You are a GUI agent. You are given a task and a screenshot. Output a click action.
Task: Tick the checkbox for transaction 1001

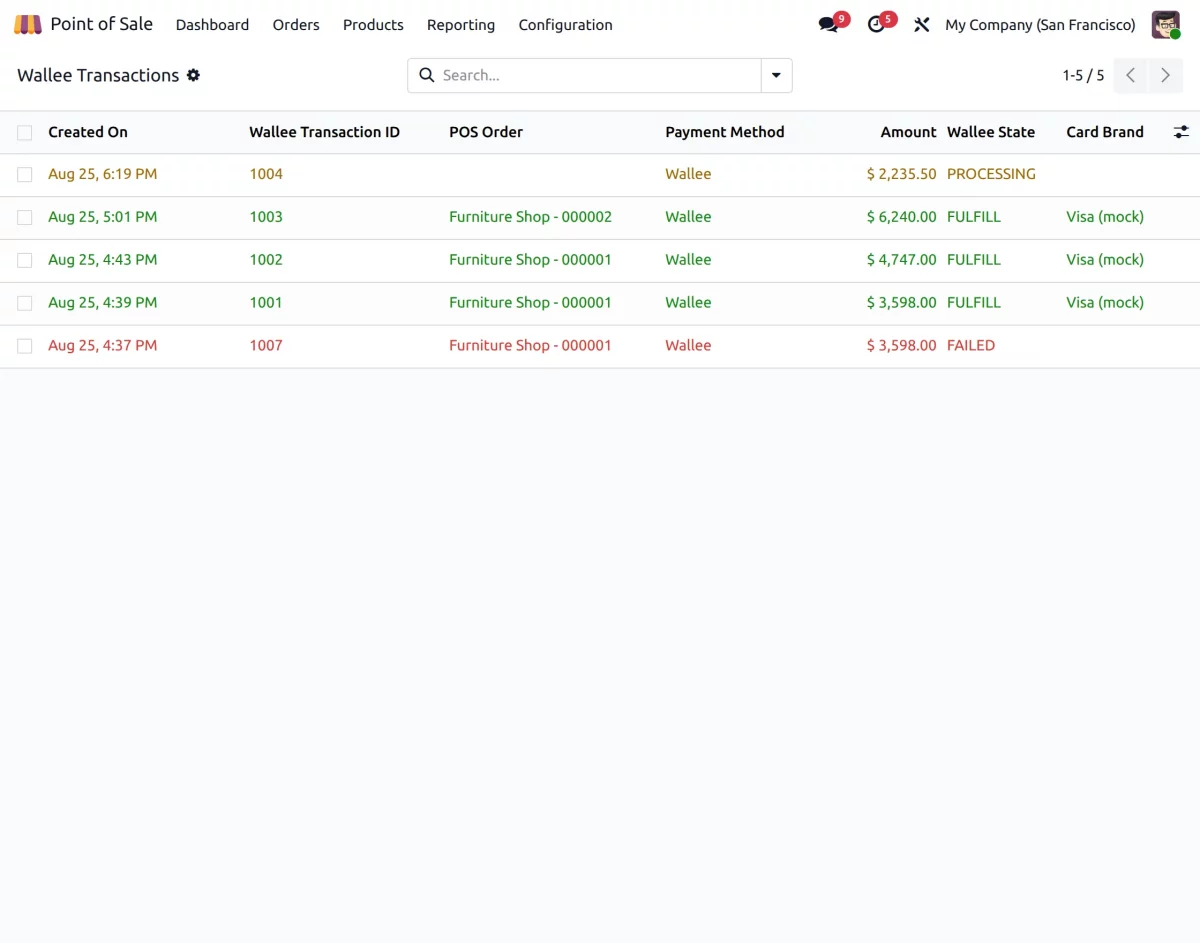[25, 303]
